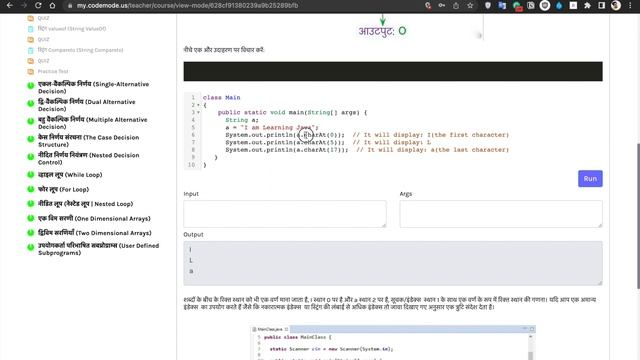Open the Single-Alternative Decision chapter

(x=93, y=87)
